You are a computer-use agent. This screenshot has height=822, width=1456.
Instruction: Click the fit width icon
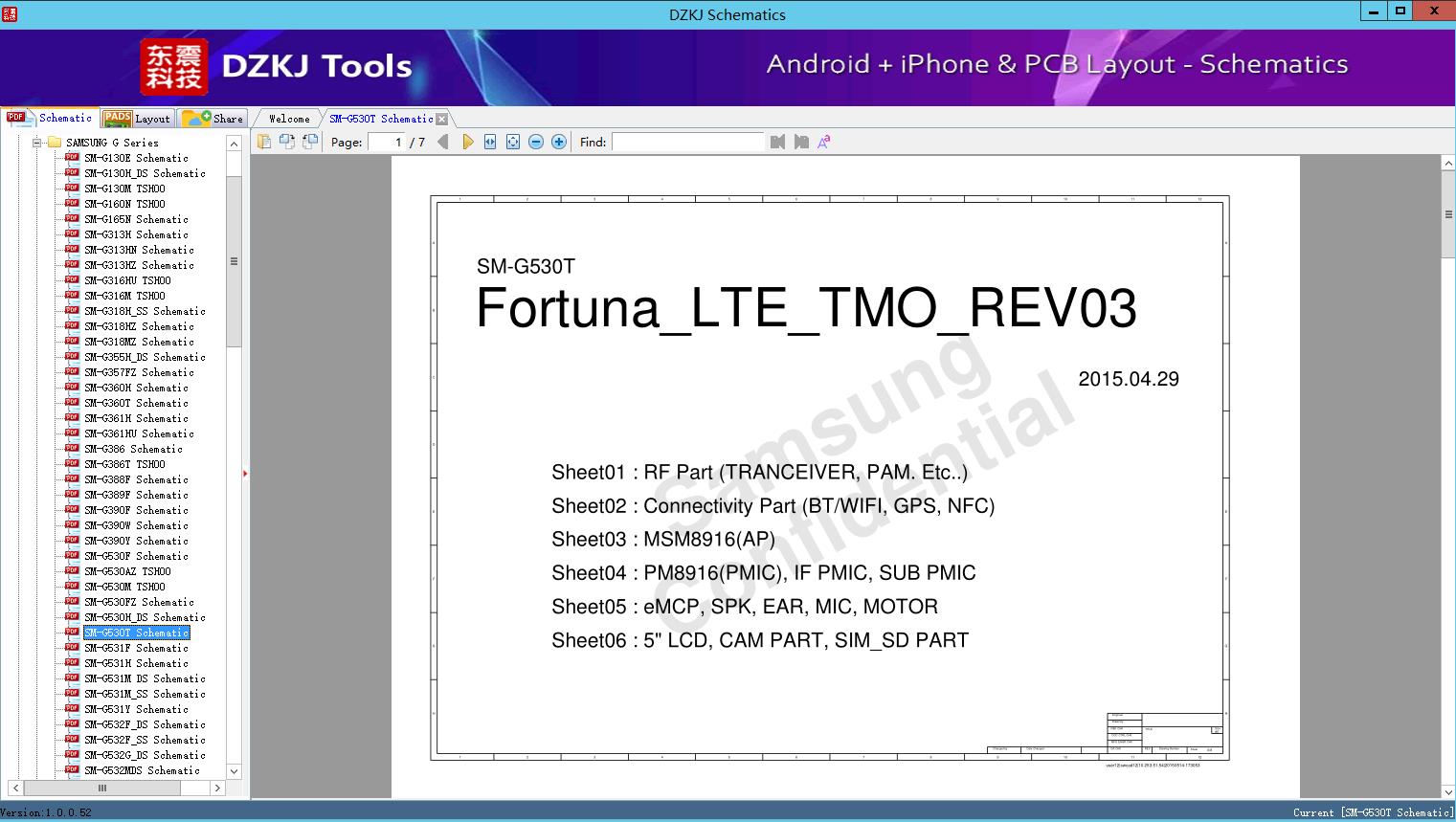point(490,142)
